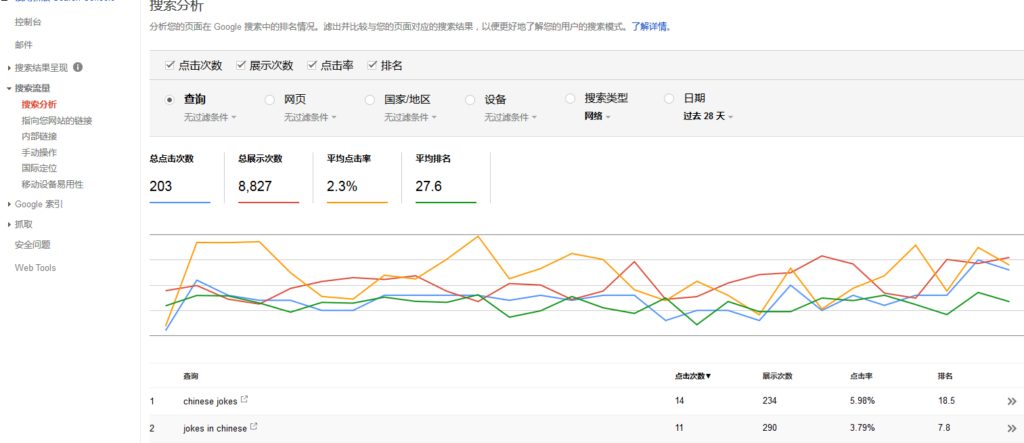Open filter dropdown under 查询
This screenshot has height=443, width=1024.
click(210, 118)
